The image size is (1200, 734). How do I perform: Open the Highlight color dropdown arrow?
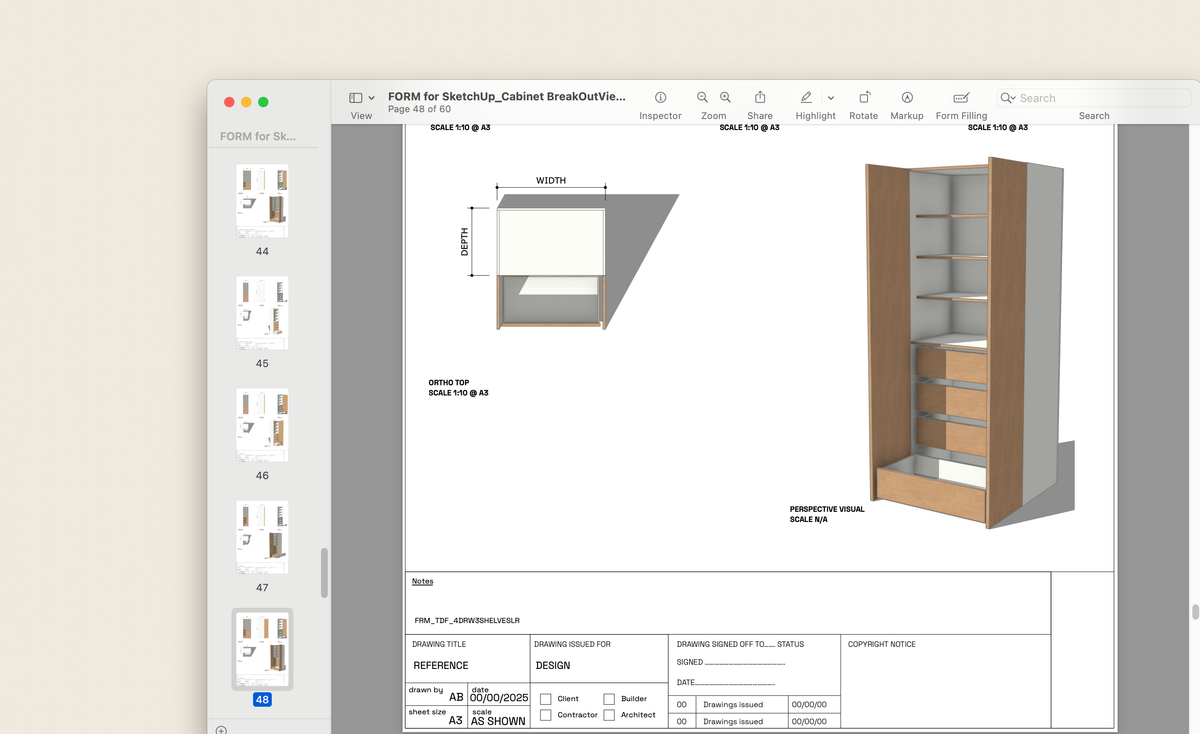(x=831, y=98)
